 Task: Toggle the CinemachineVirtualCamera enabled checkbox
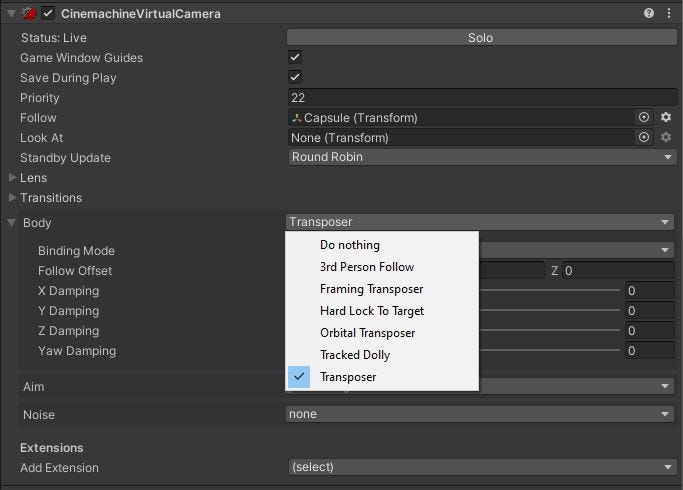coord(47,14)
